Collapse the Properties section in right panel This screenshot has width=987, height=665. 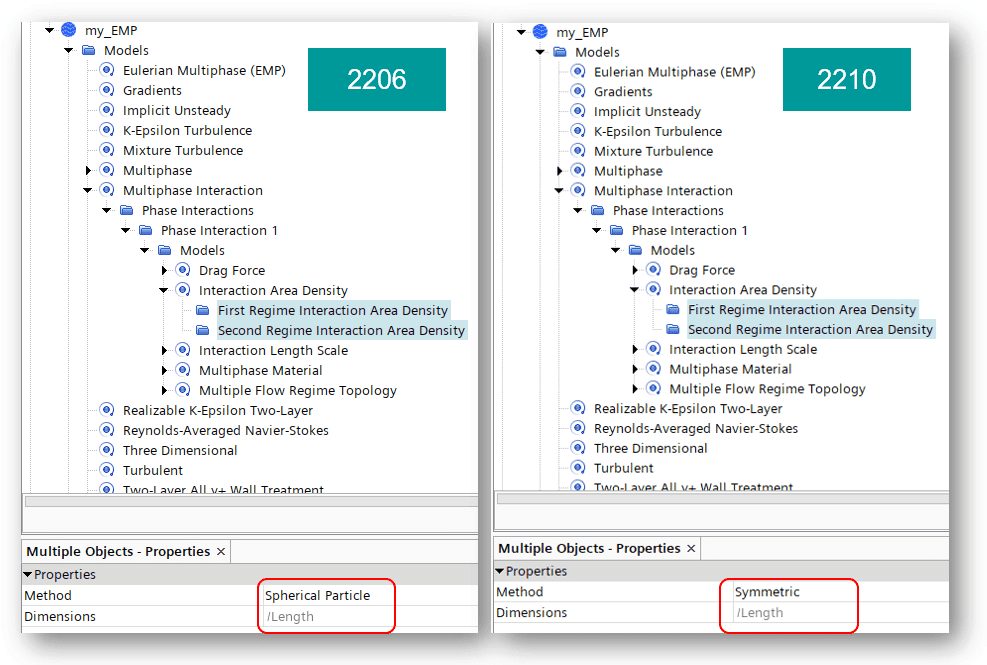pyautogui.click(x=500, y=572)
